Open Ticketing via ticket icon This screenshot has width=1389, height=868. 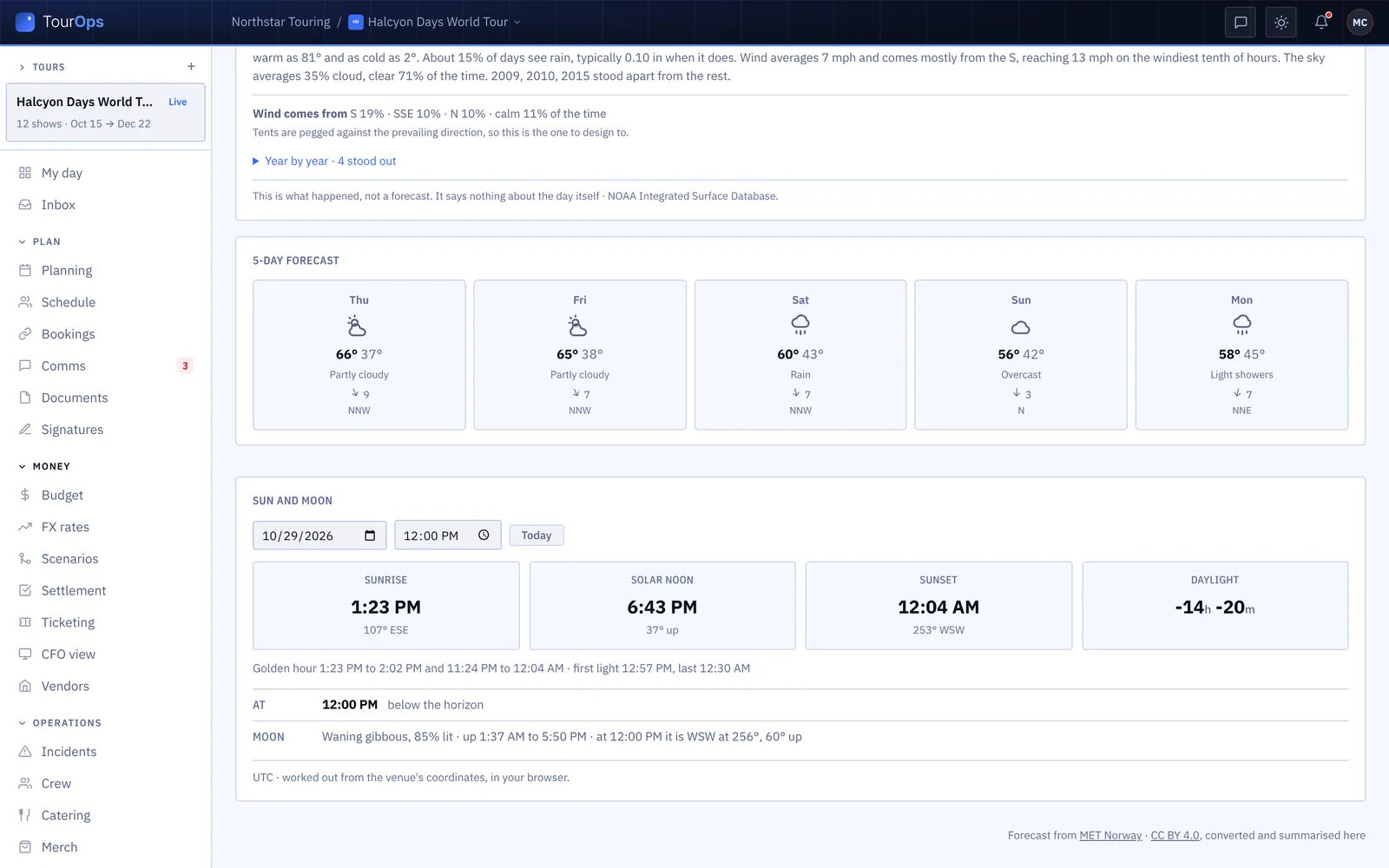[25, 622]
